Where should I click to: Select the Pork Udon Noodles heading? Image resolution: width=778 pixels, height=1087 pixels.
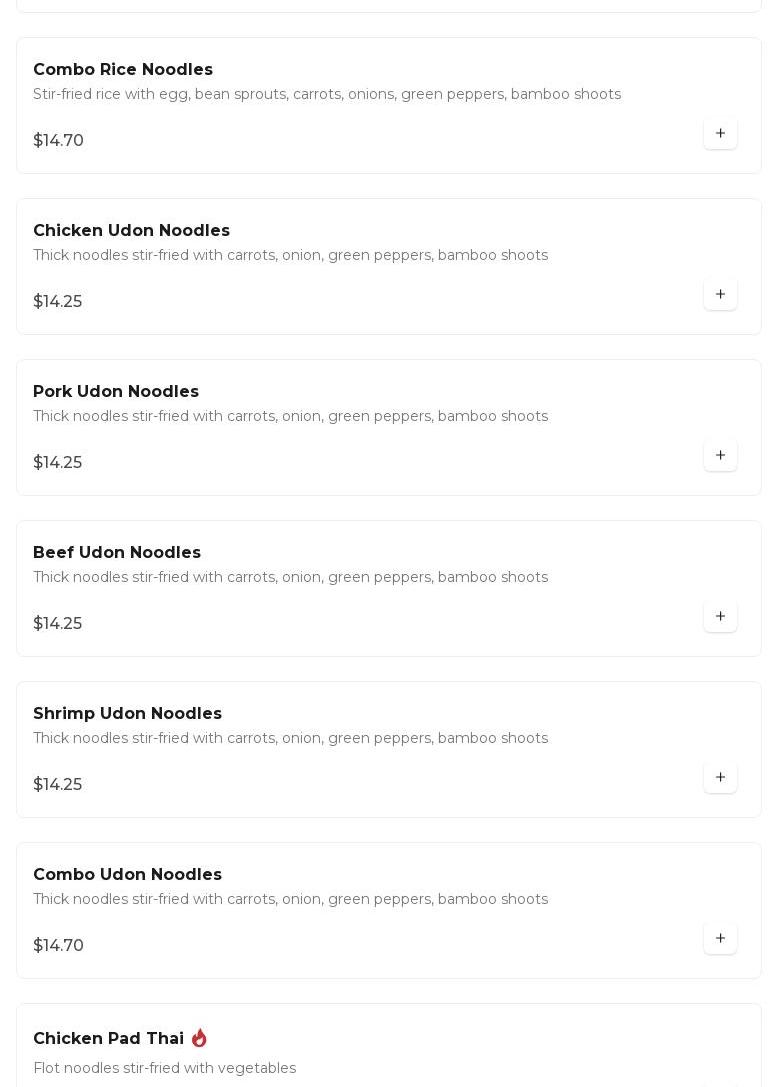(116, 391)
